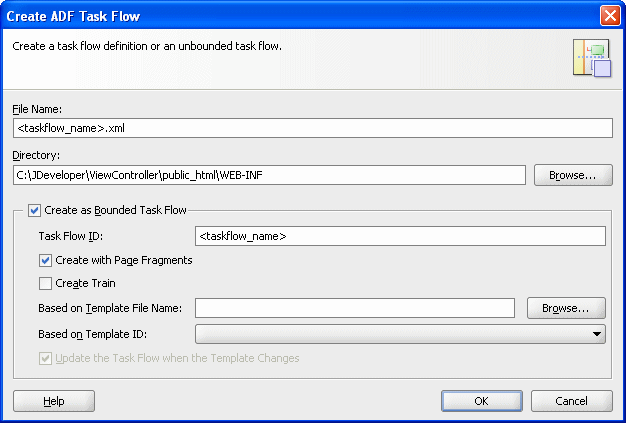Browse for a template file name

point(566,308)
